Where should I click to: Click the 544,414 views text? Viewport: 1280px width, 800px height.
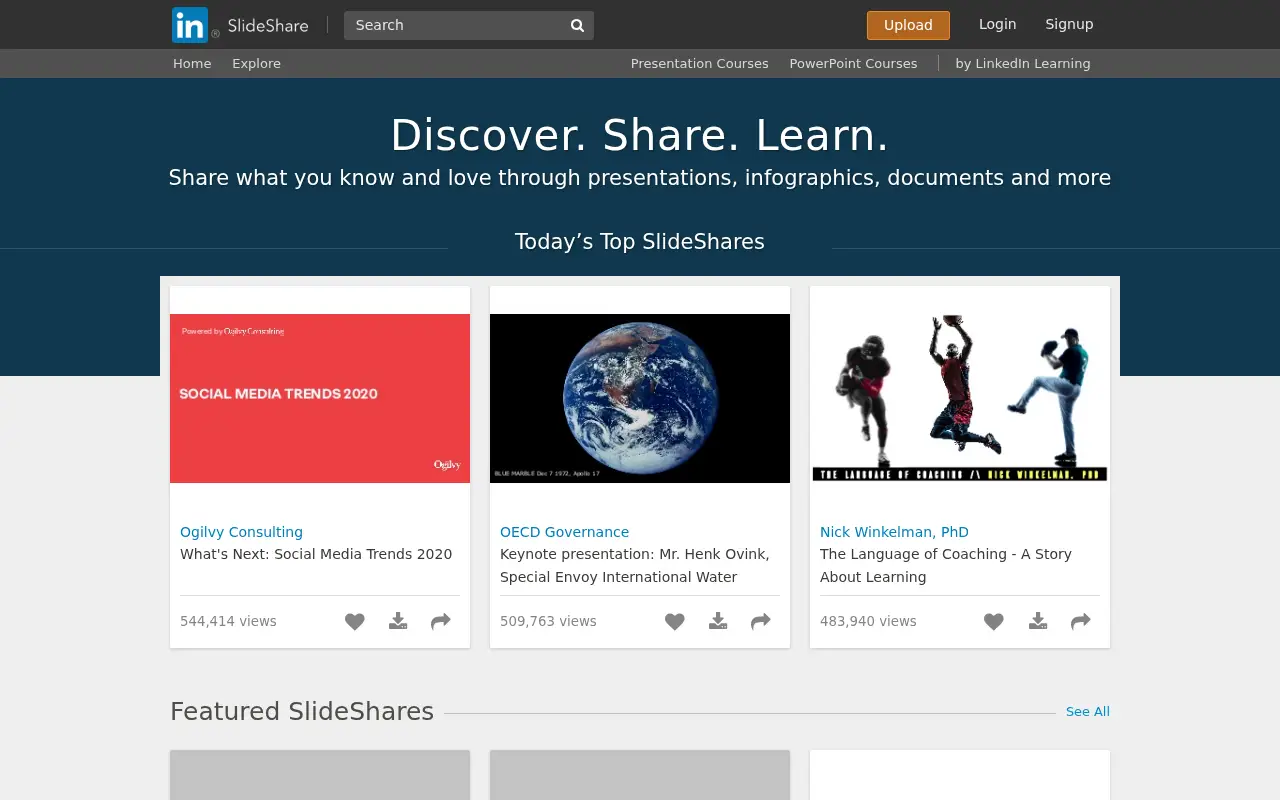[x=228, y=621]
